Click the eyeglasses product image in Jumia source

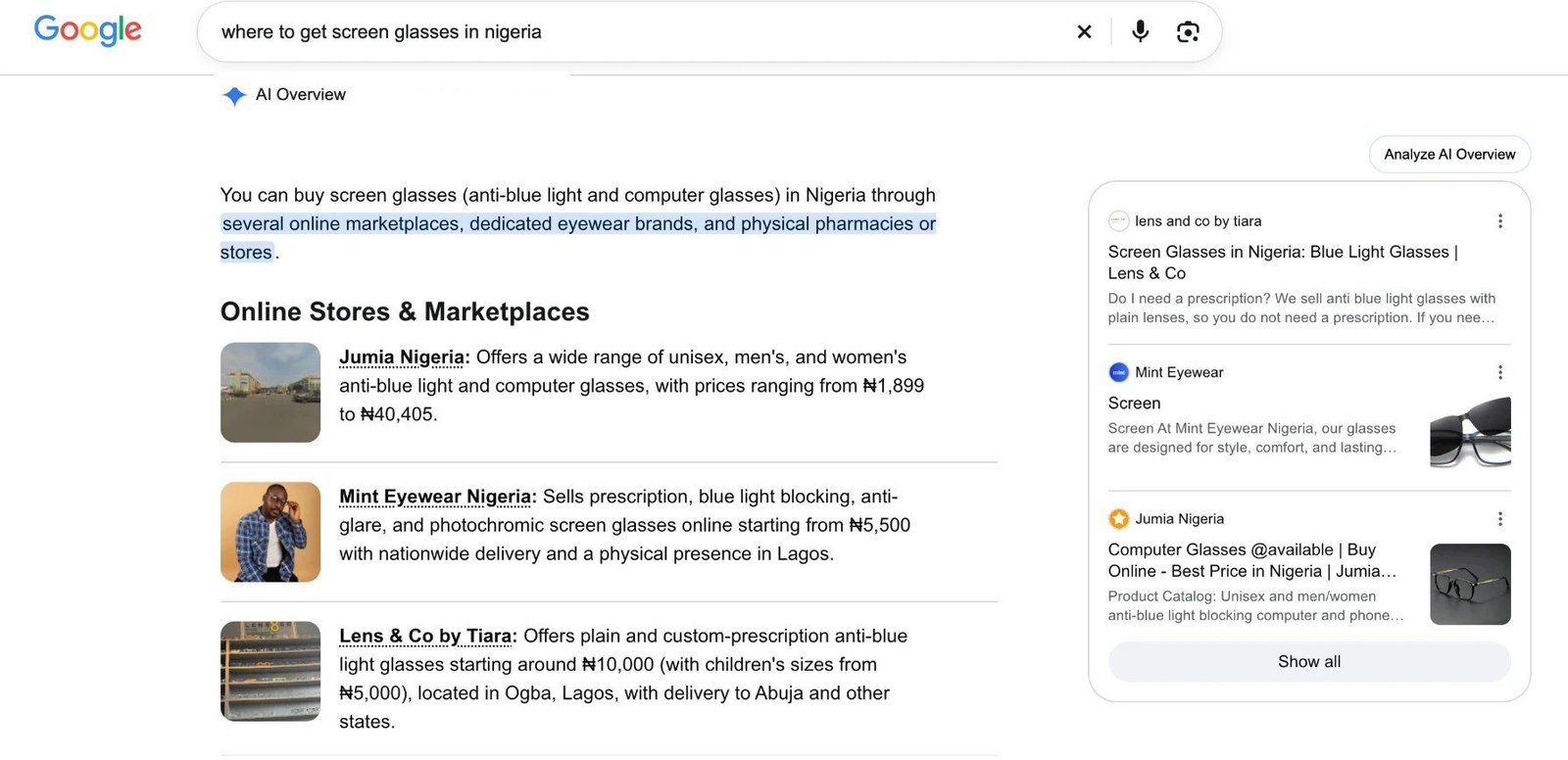[x=1470, y=585]
